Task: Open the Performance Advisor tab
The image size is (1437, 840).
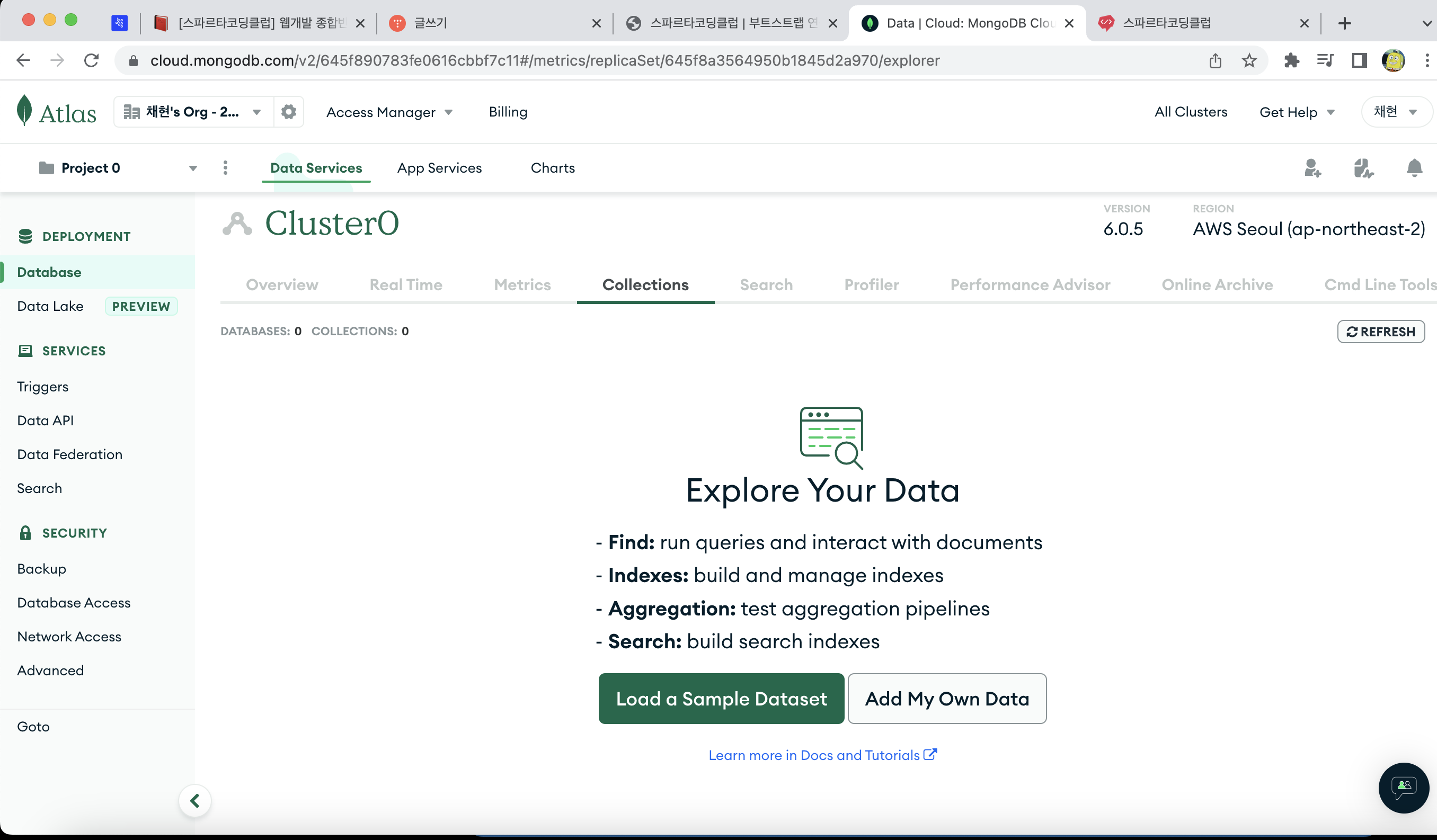Action: coord(1031,285)
